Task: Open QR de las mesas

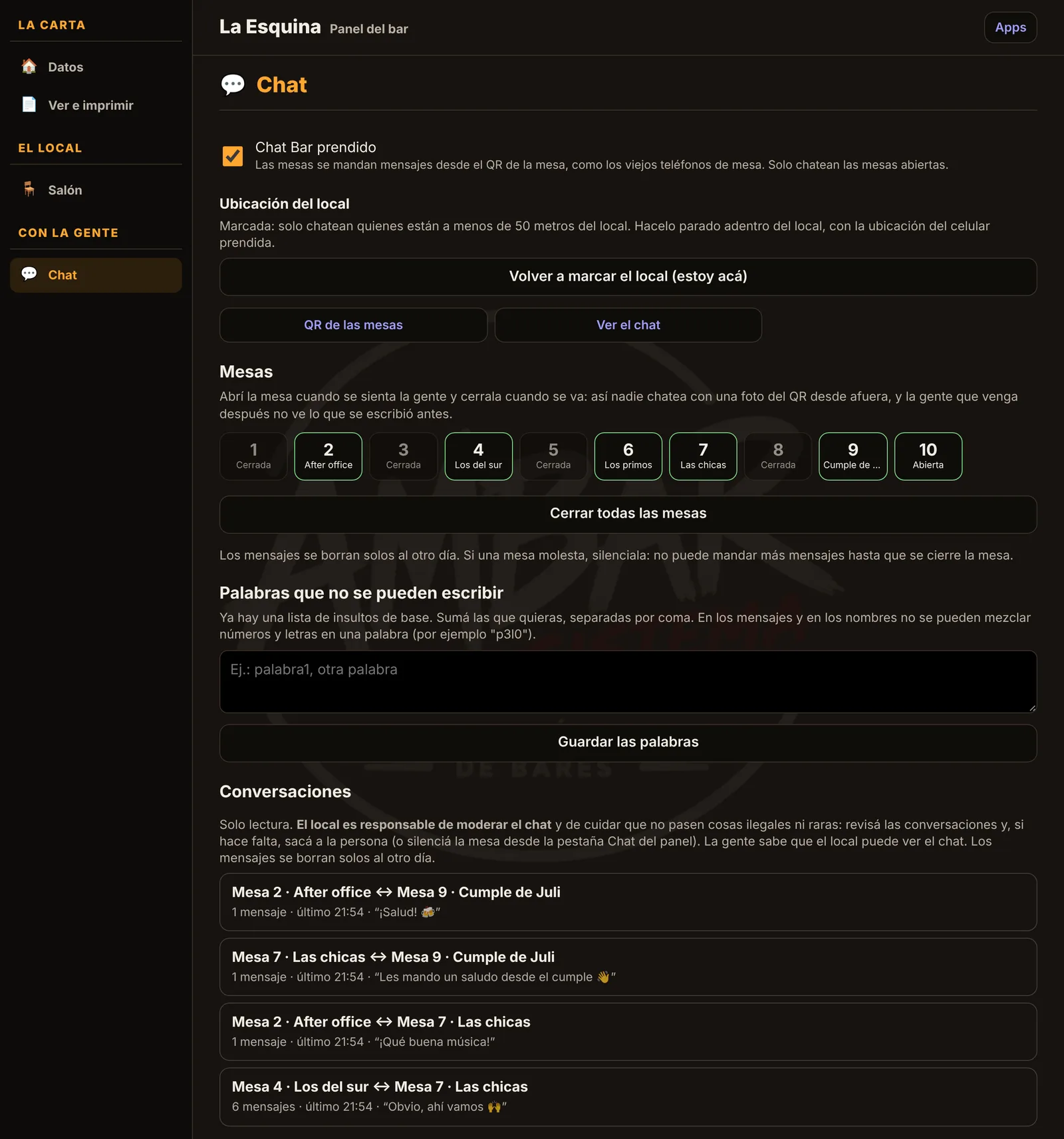Action: tap(354, 325)
